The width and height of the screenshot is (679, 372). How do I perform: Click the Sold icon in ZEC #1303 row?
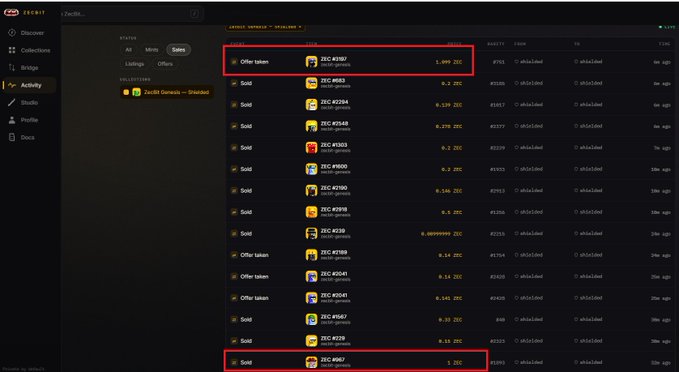point(234,148)
